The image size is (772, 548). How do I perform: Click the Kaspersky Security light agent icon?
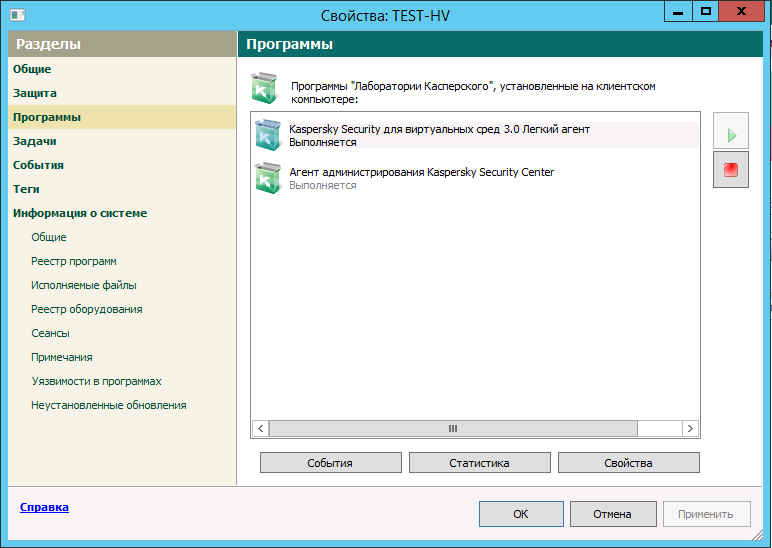(268, 135)
